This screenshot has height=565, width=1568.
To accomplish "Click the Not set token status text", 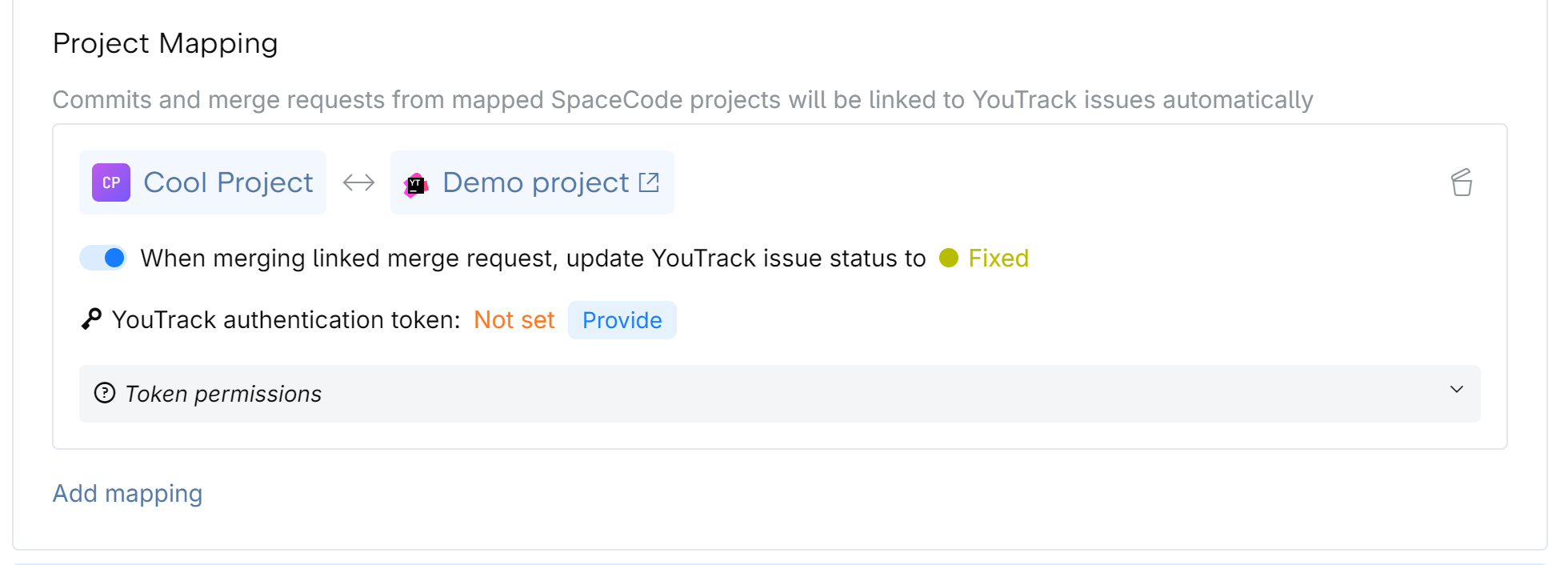I will point(514,319).
